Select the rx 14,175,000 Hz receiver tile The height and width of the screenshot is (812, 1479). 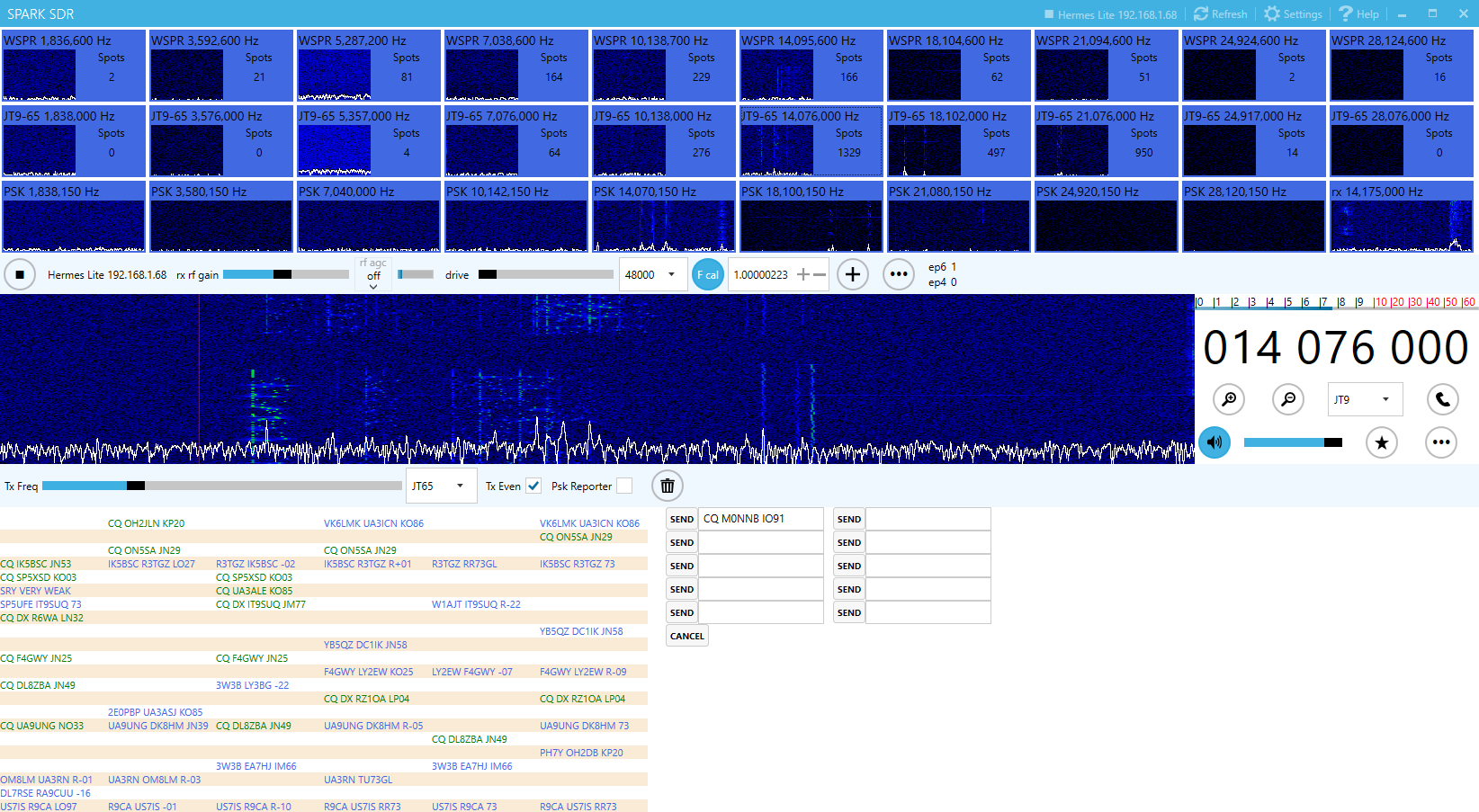(1402, 217)
